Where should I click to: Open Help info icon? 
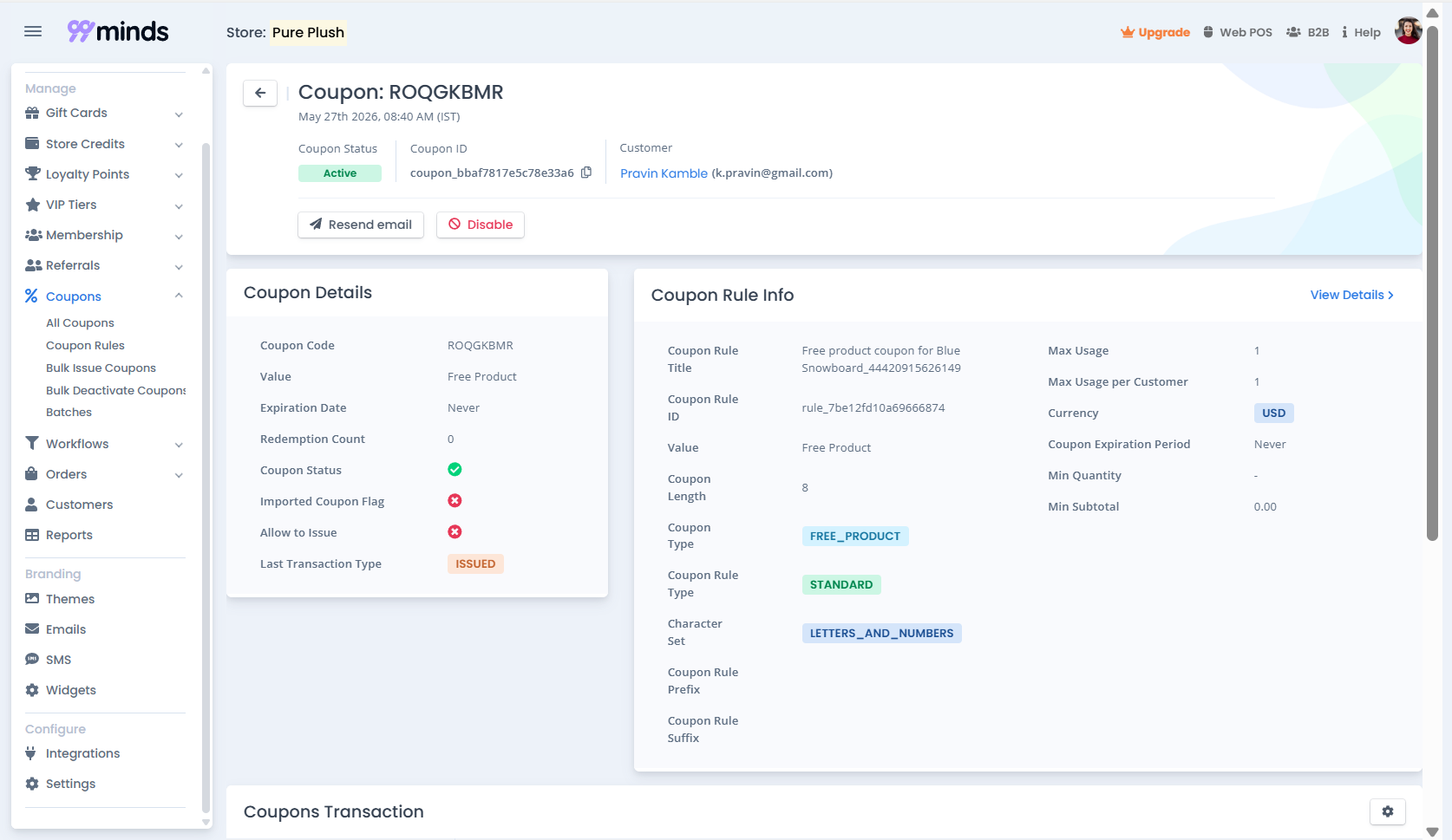[x=1344, y=32]
